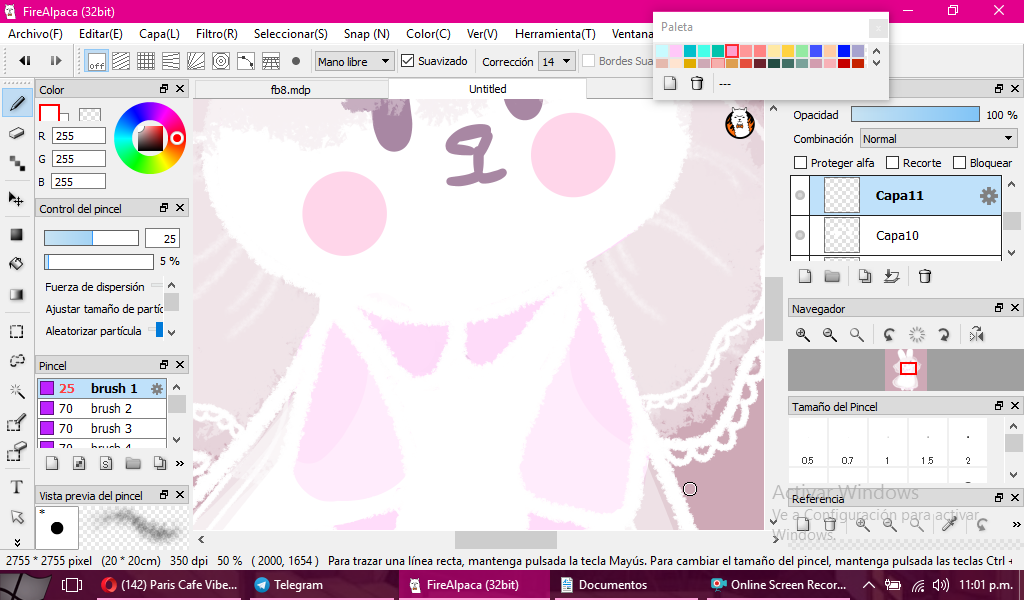Pick the blue swatch in Paleta
Screen dimensions: 1024x600
[x=844, y=51]
